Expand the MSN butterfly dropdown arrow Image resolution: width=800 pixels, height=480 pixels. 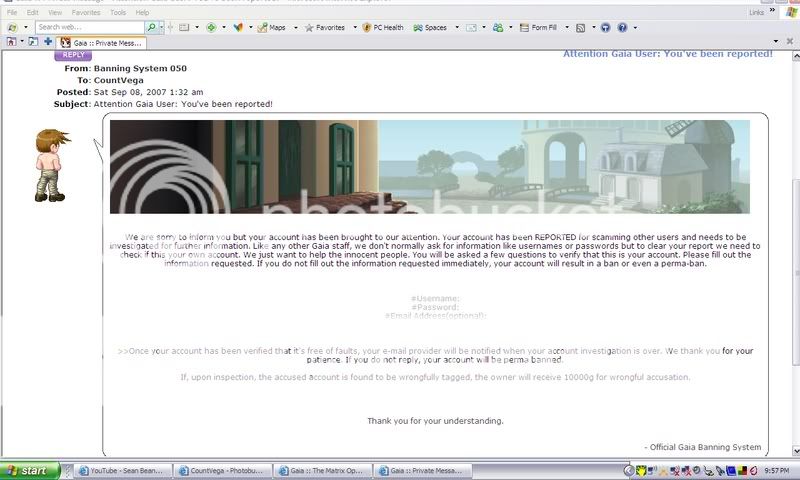pyautogui.click(x=251, y=28)
